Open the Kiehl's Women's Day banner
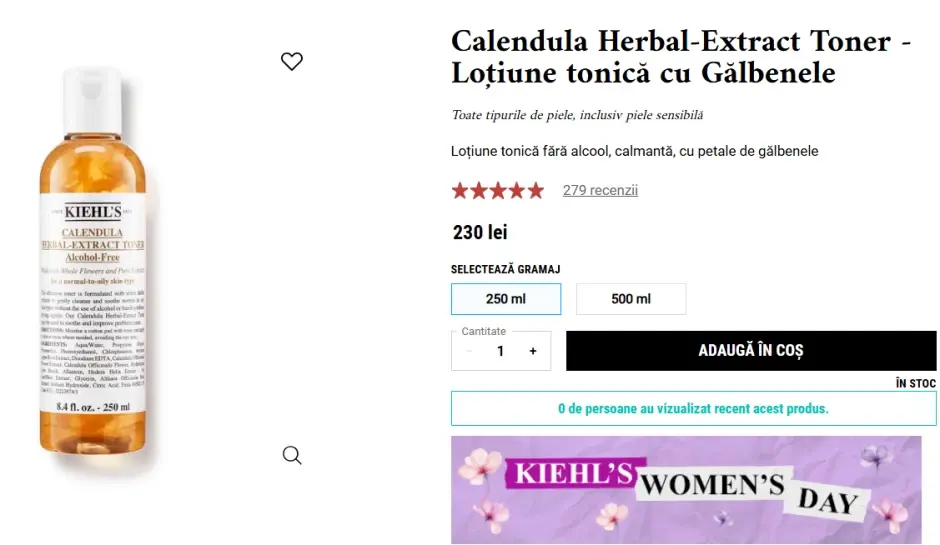This screenshot has width=940, height=545. (686, 489)
